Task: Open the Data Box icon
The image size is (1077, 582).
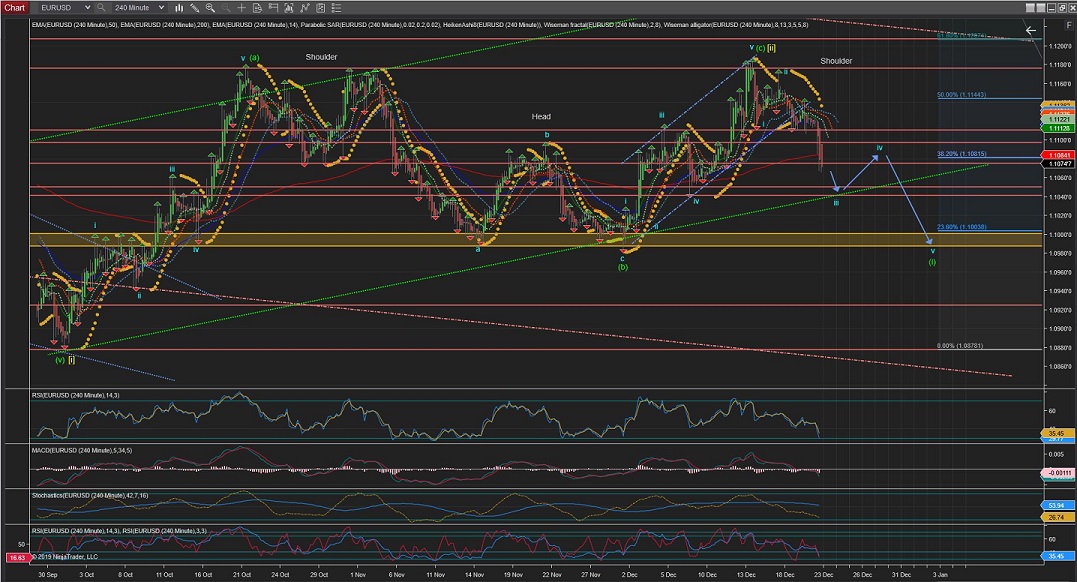Action: (x=257, y=8)
